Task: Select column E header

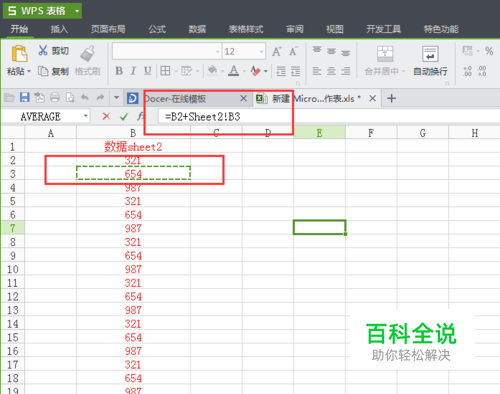Action: pyautogui.click(x=319, y=133)
